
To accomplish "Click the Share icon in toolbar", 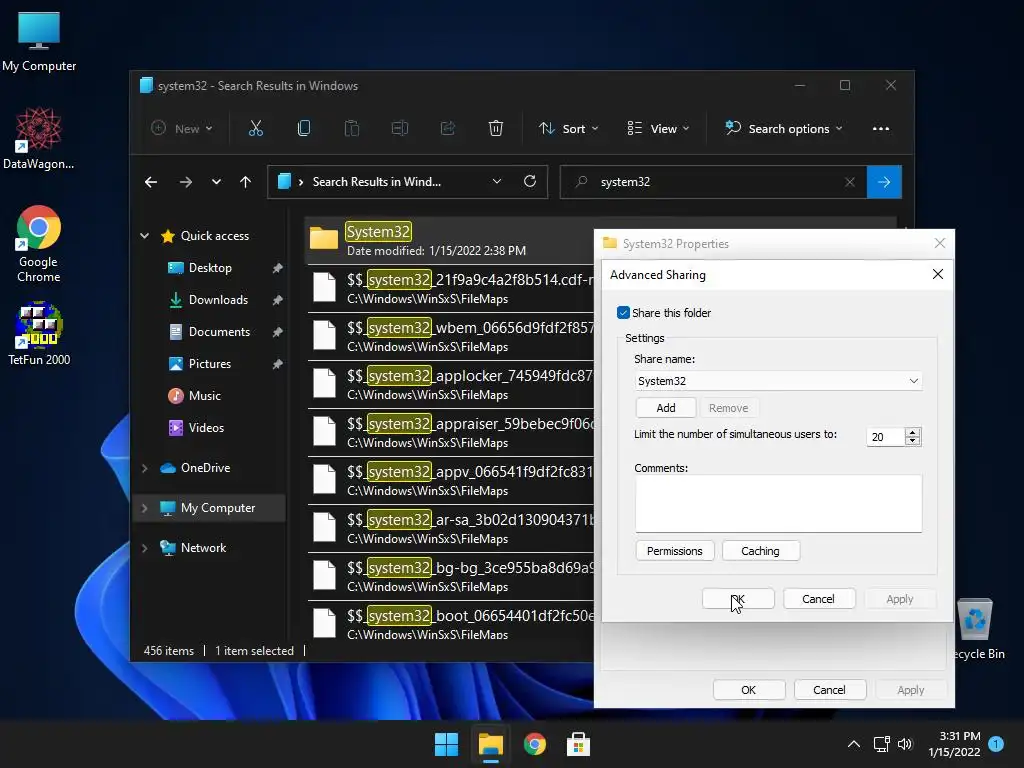I will pyautogui.click(x=448, y=129).
